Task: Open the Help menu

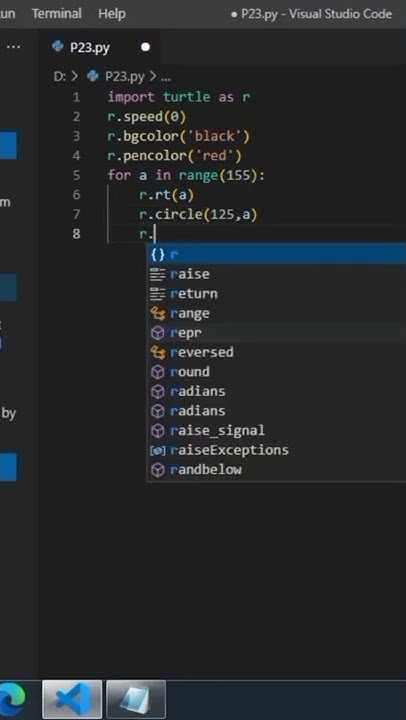Action: click(112, 14)
